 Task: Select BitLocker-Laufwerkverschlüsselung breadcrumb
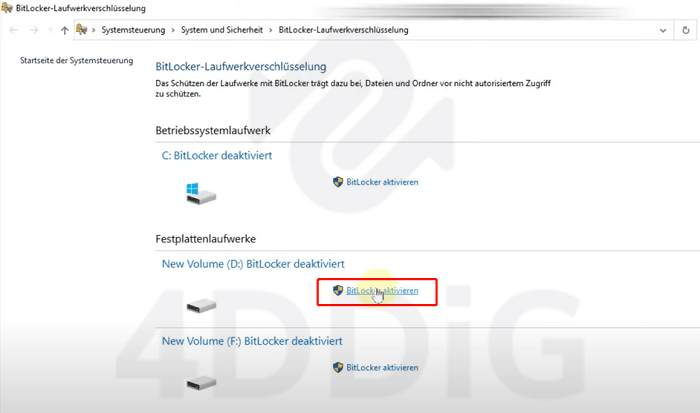343,30
